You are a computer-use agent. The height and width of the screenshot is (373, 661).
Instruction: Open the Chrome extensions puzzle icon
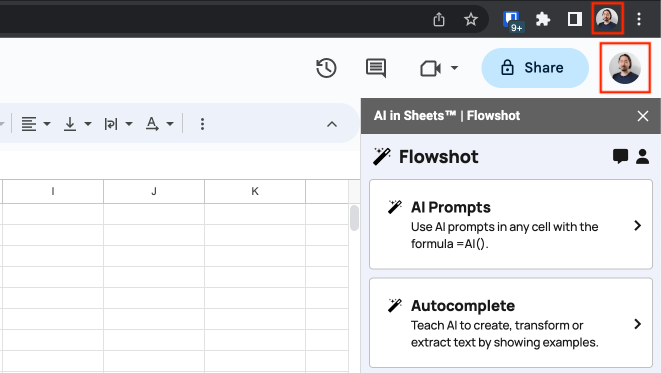pyautogui.click(x=543, y=19)
